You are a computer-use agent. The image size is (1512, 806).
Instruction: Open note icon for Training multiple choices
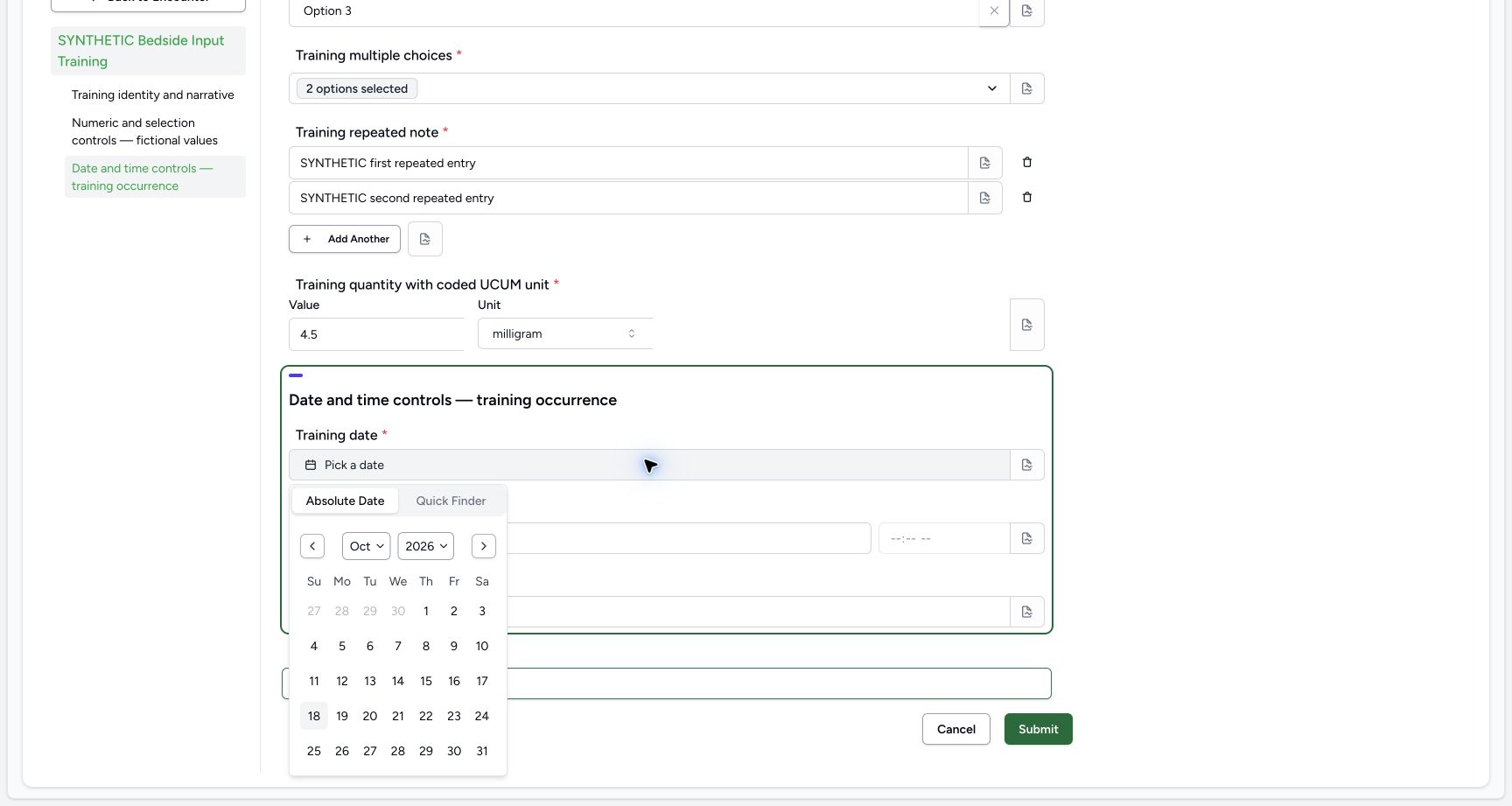[1027, 88]
